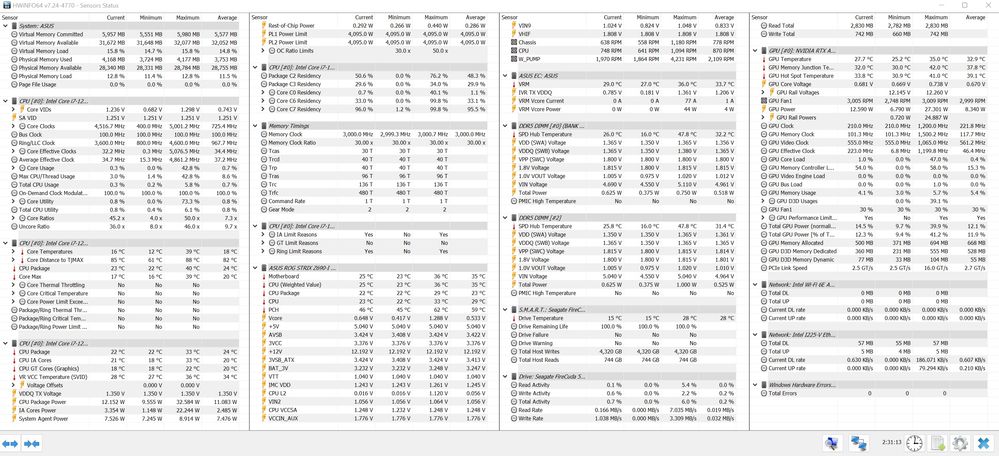The image size is (999, 456).
Task: Open the remote network computers icon
Action: pyautogui.click(x=859, y=443)
